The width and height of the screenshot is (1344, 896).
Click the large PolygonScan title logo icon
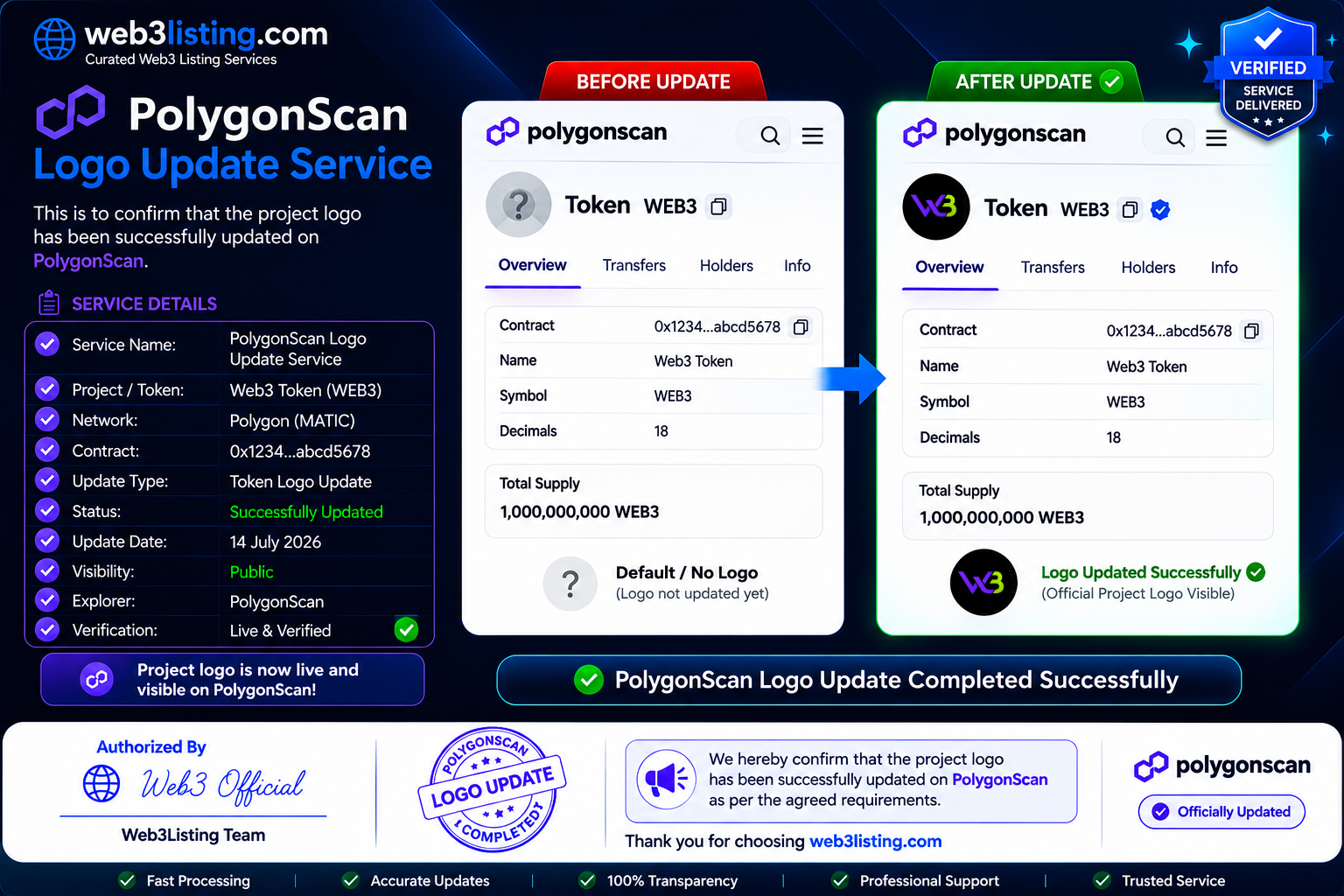(x=71, y=113)
